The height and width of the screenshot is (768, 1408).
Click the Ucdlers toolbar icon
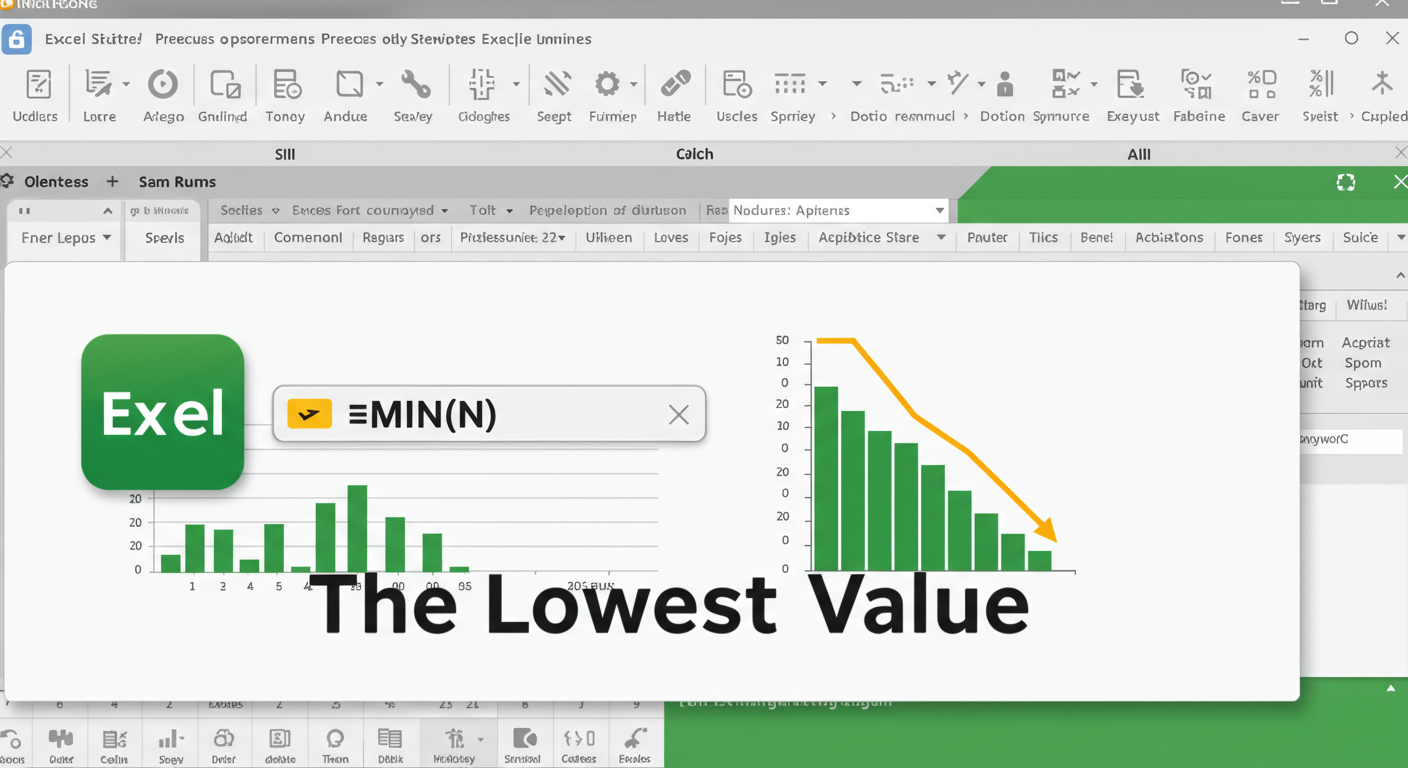point(38,85)
